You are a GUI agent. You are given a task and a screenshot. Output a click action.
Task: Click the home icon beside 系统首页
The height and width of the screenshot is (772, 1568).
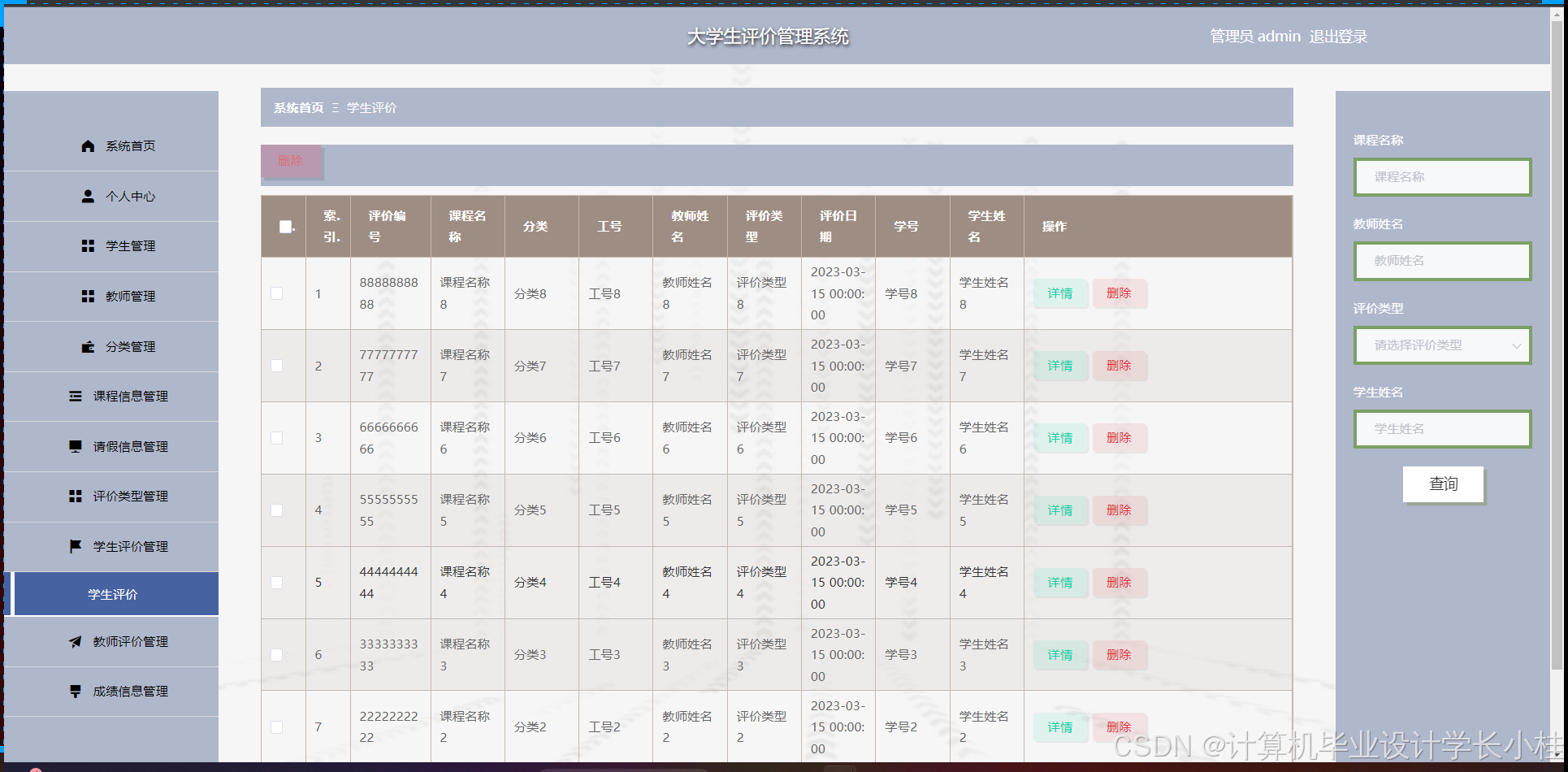(x=88, y=146)
